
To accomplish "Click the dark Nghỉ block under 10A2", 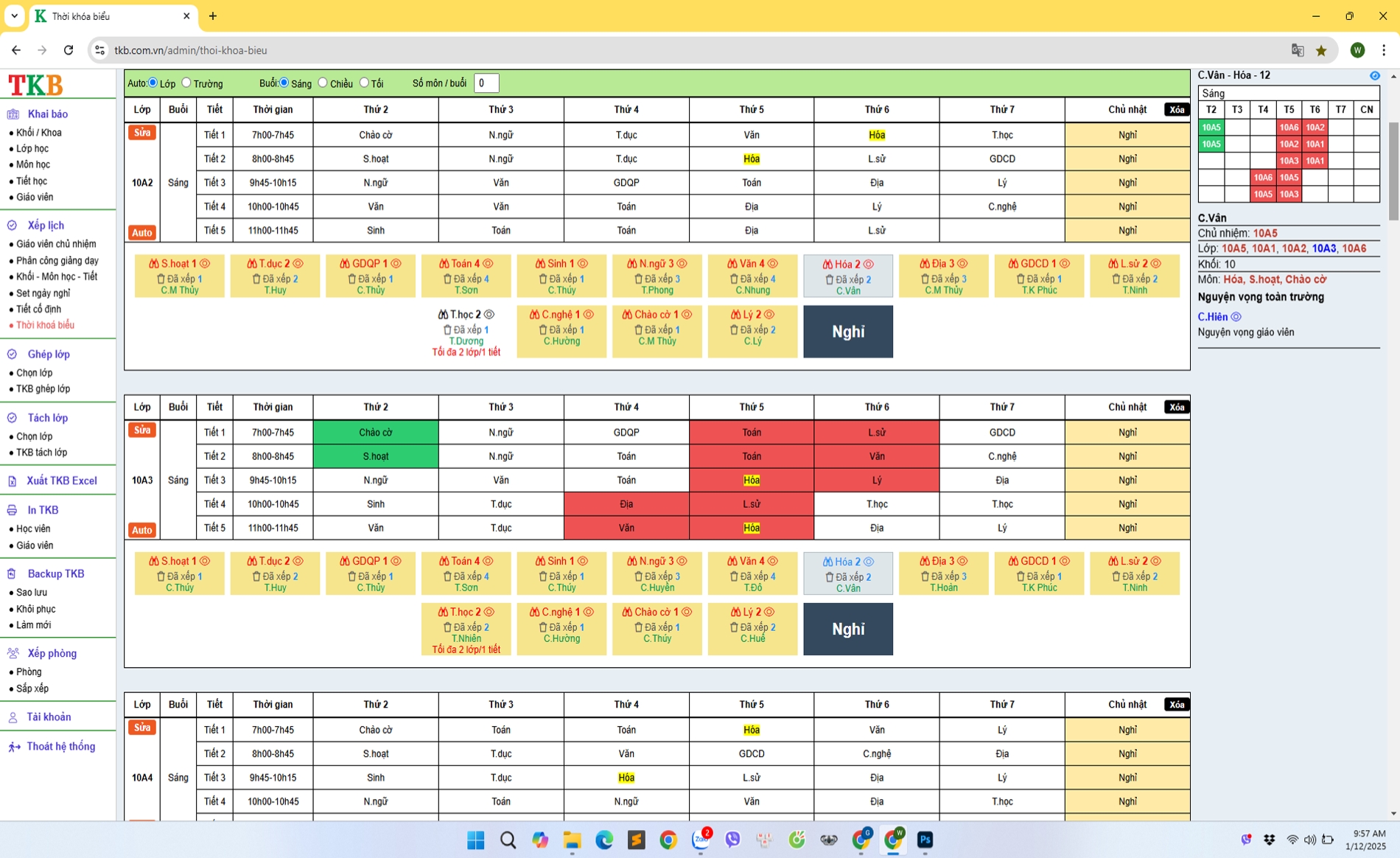I will (847, 332).
